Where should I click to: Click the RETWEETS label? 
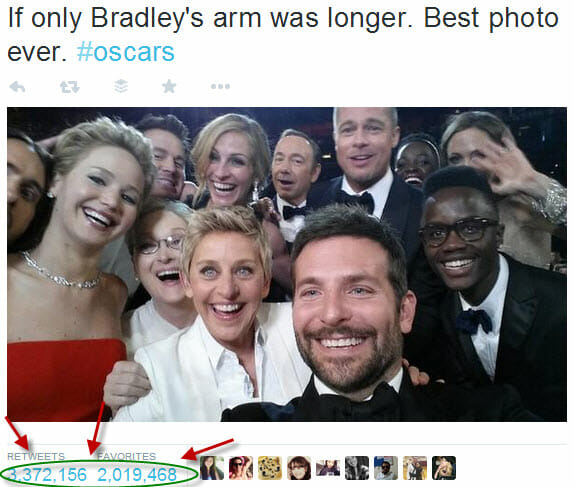click(x=36, y=456)
